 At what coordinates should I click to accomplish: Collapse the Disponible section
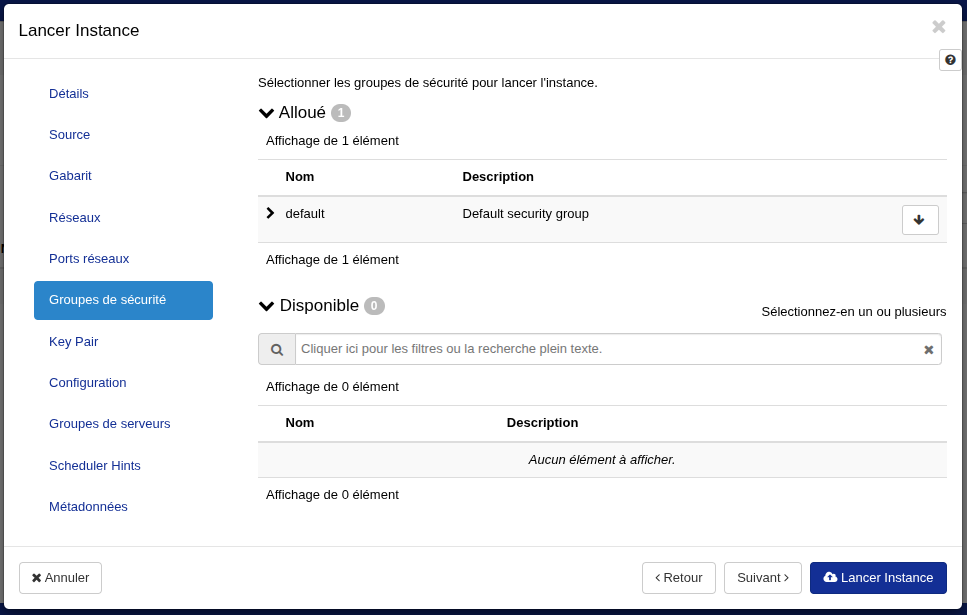pyautogui.click(x=267, y=306)
